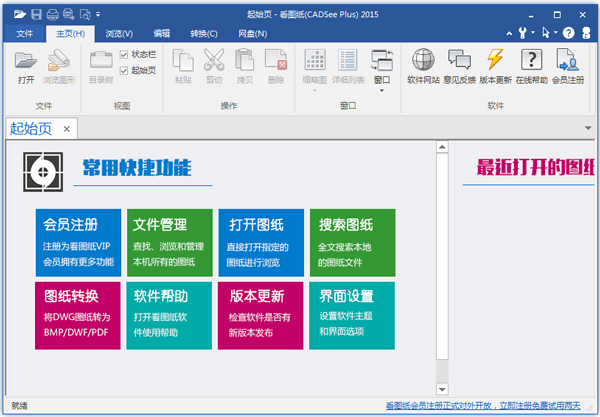The image size is (600, 417).
Task: Click the 图纸转换 tile
Action: click(77, 315)
